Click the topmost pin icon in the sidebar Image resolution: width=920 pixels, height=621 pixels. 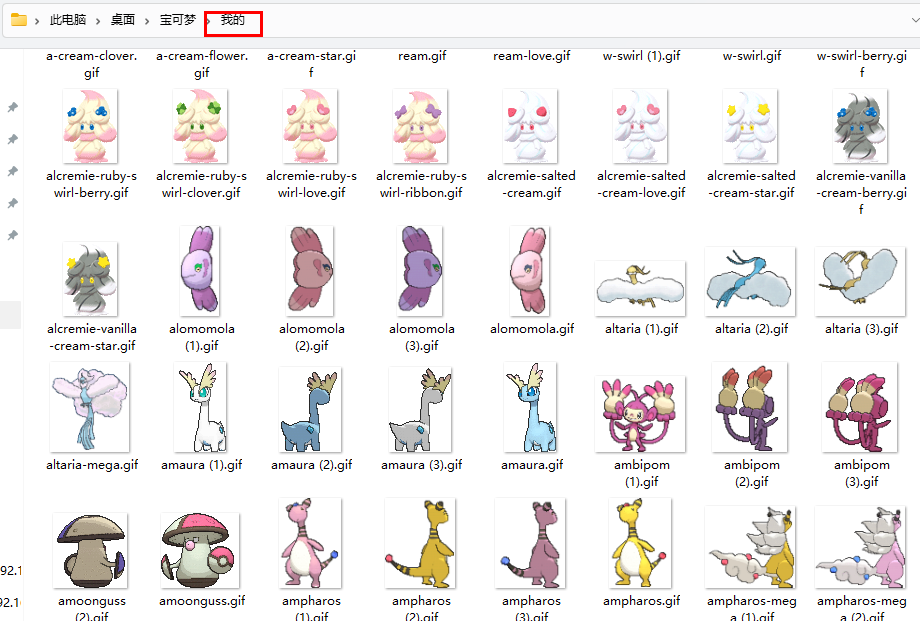click(x=13, y=107)
